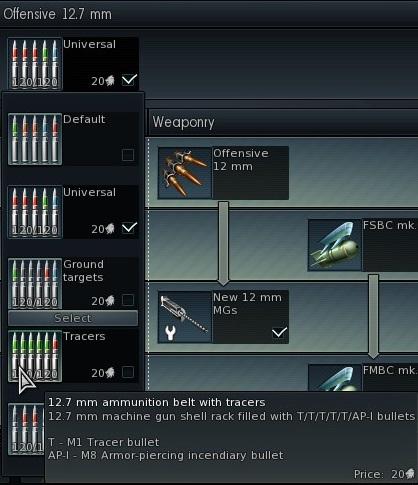Click the Offensive 12 mm bullets icon
The width and height of the screenshot is (418, 485).
tap(185, 173)
